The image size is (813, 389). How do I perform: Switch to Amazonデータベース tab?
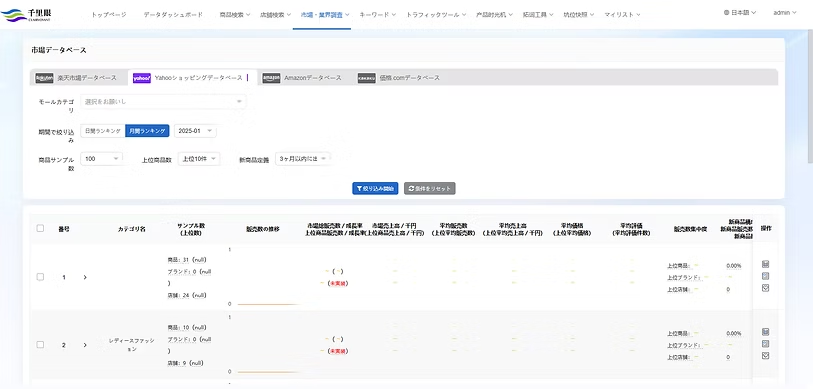302,78
